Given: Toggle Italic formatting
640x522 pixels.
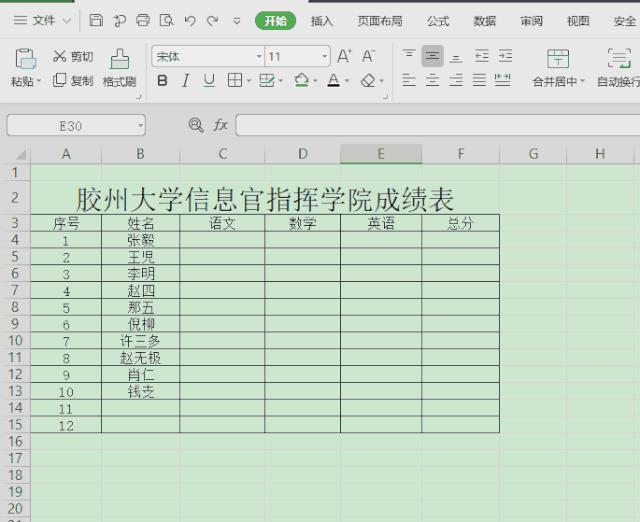Looking at the screenshot, I should (186, 80).
